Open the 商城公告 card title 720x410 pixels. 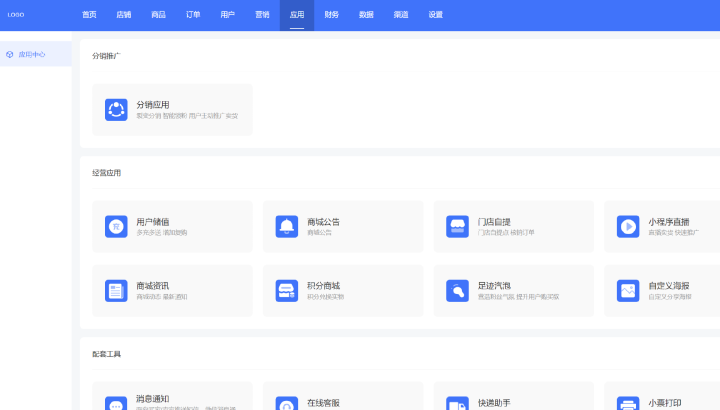[x=323, y=222]
